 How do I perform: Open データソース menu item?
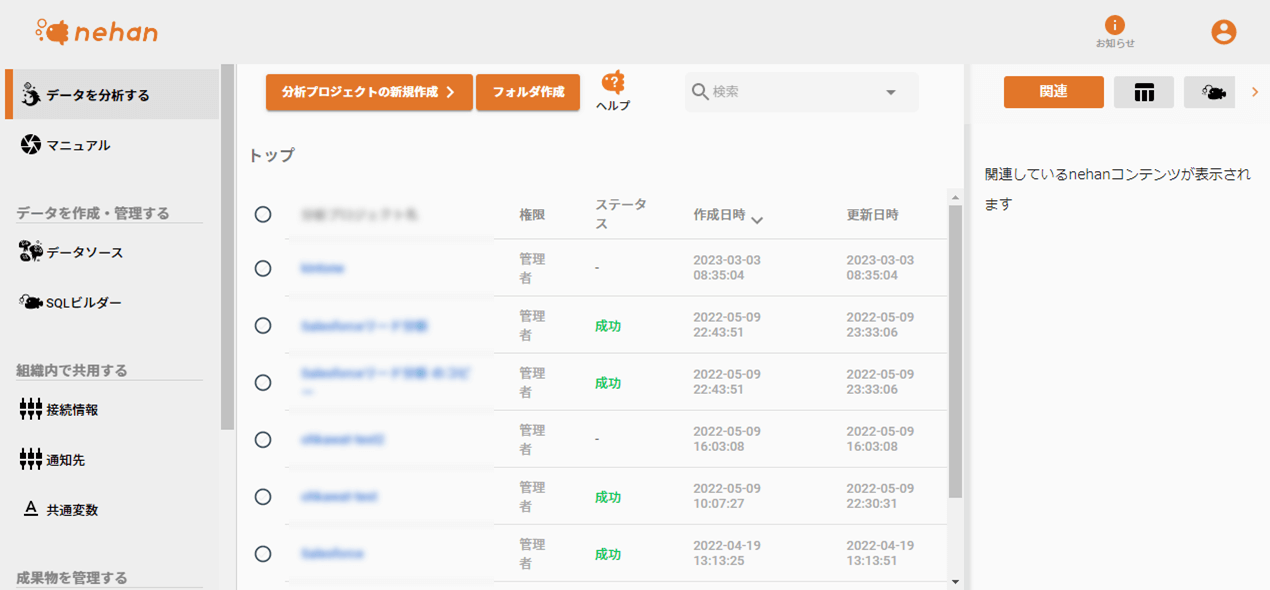point(112,252)
